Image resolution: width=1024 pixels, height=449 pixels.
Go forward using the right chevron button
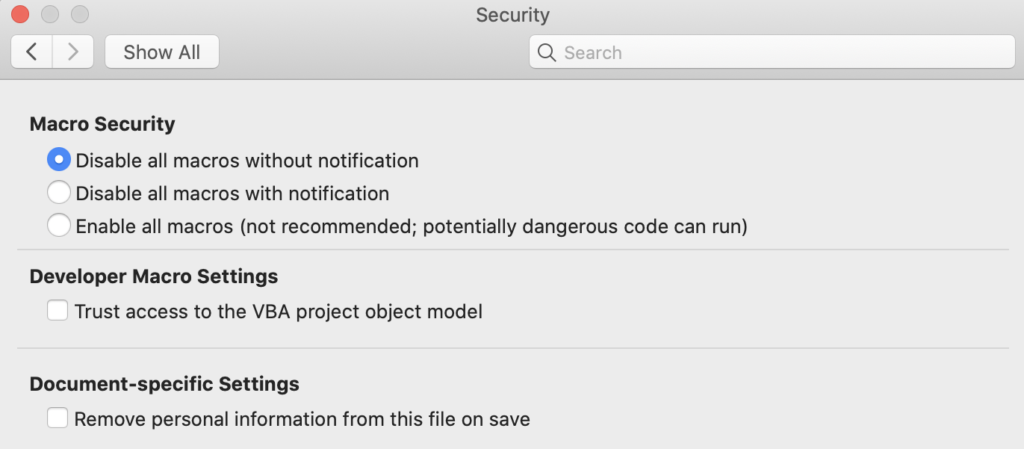tap(72, 52)
